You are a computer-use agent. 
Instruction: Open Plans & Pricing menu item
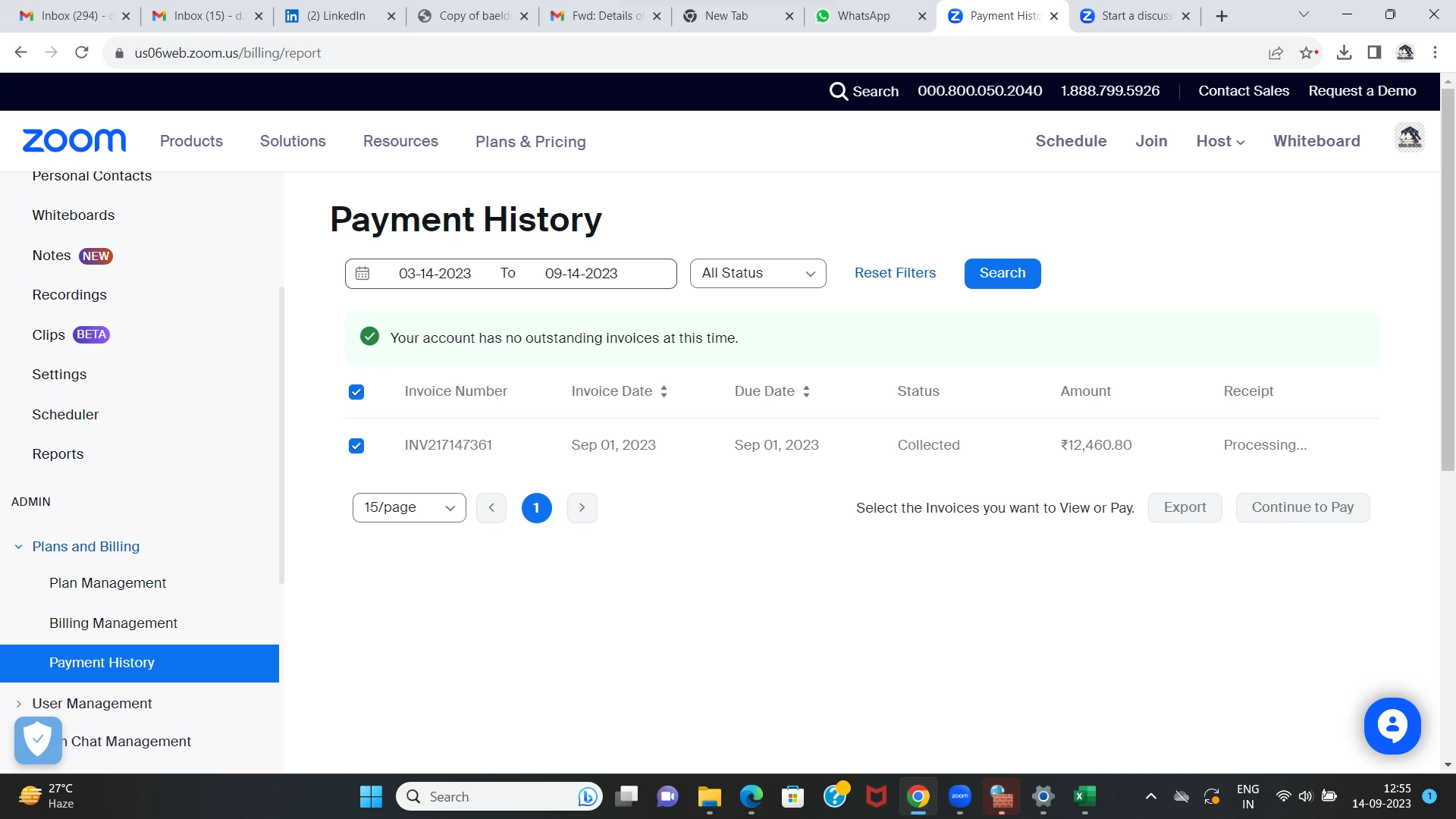pos(530,142)
